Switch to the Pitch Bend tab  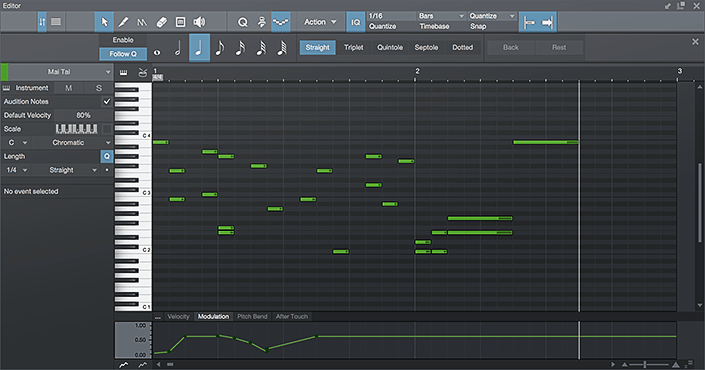pyautogui.click(x=252, y=317)
